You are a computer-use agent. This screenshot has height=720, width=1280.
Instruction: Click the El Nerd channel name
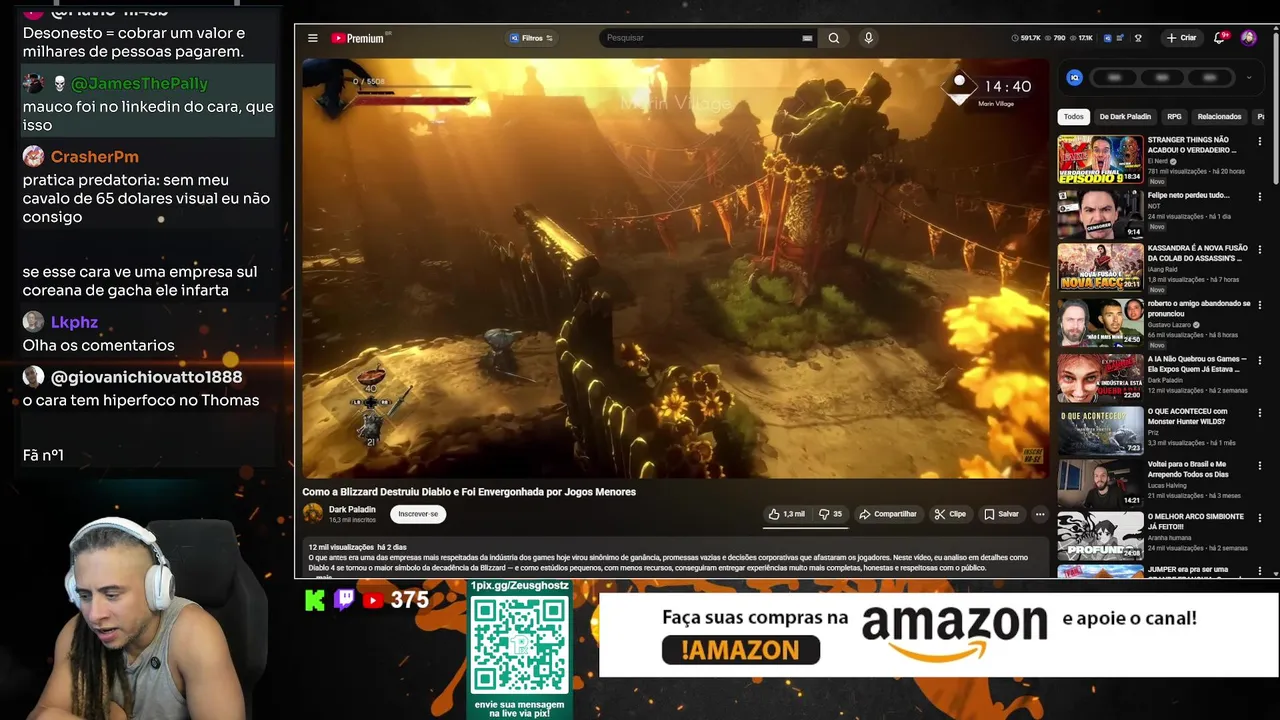(1158, 161)
